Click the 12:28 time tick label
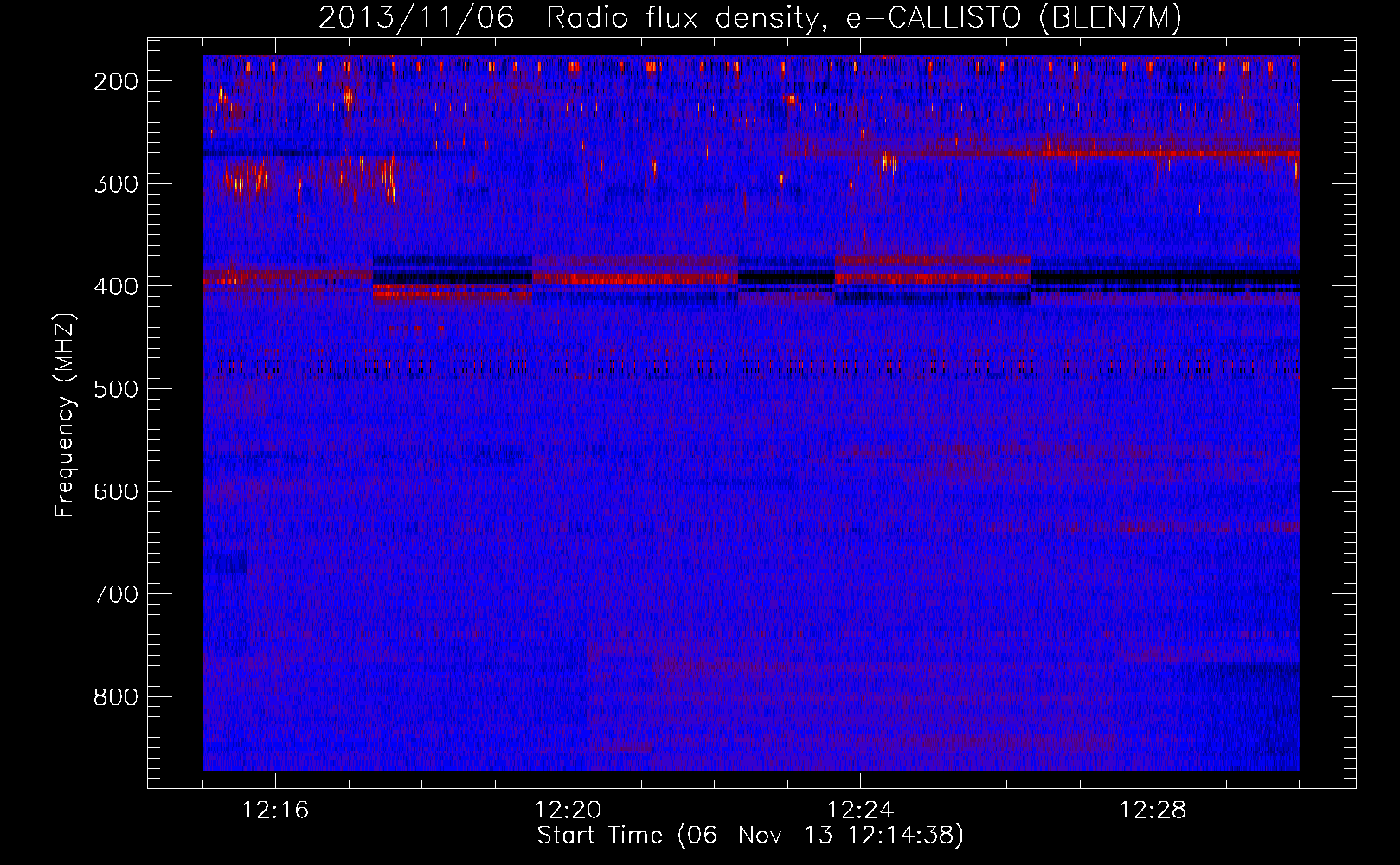This screenshot has height=865, width=1400. click(1153, 811)
